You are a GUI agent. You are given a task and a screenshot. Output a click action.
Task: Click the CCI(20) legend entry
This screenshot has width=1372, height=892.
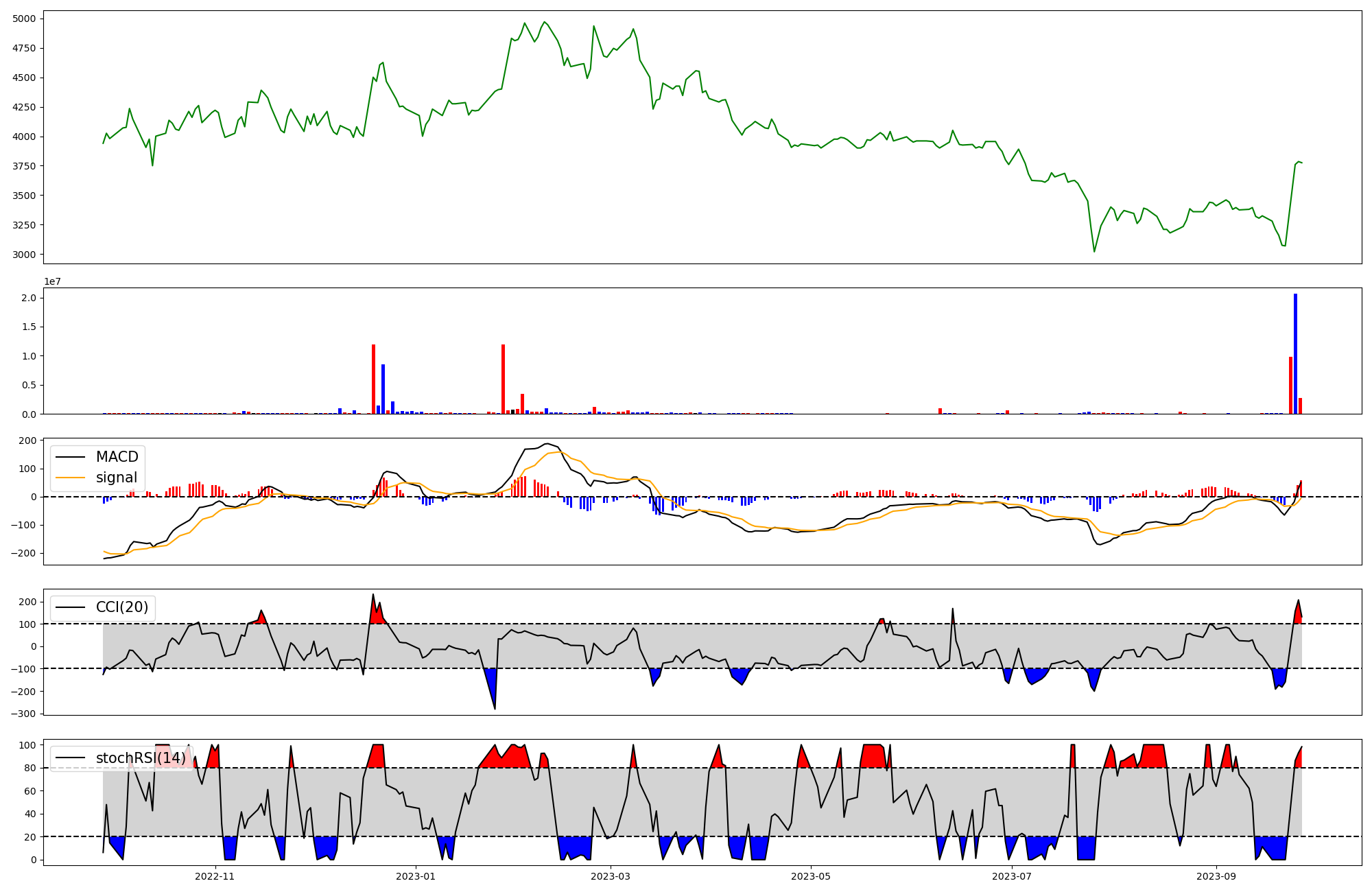(x=121, y=607)
